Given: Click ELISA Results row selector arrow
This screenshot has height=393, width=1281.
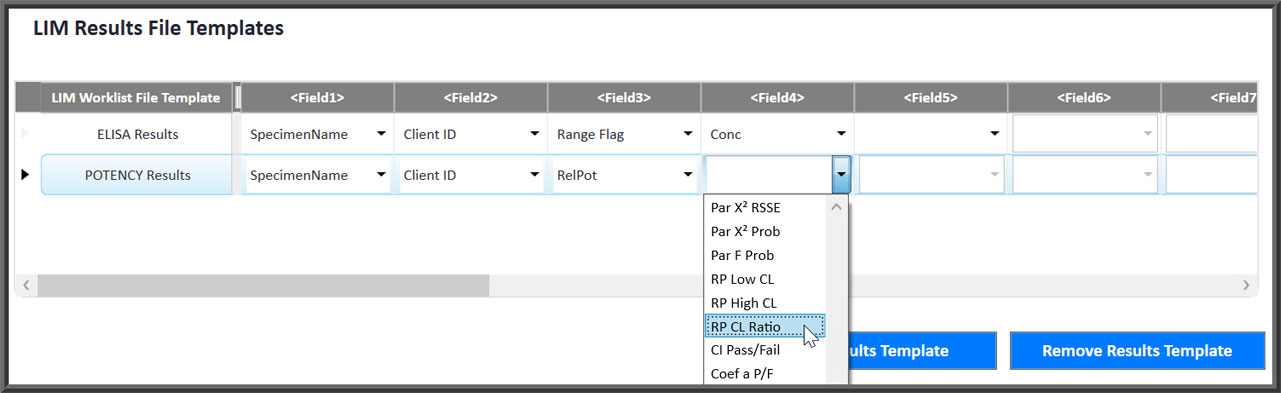Looking at the screenshot, I should 26,133.
